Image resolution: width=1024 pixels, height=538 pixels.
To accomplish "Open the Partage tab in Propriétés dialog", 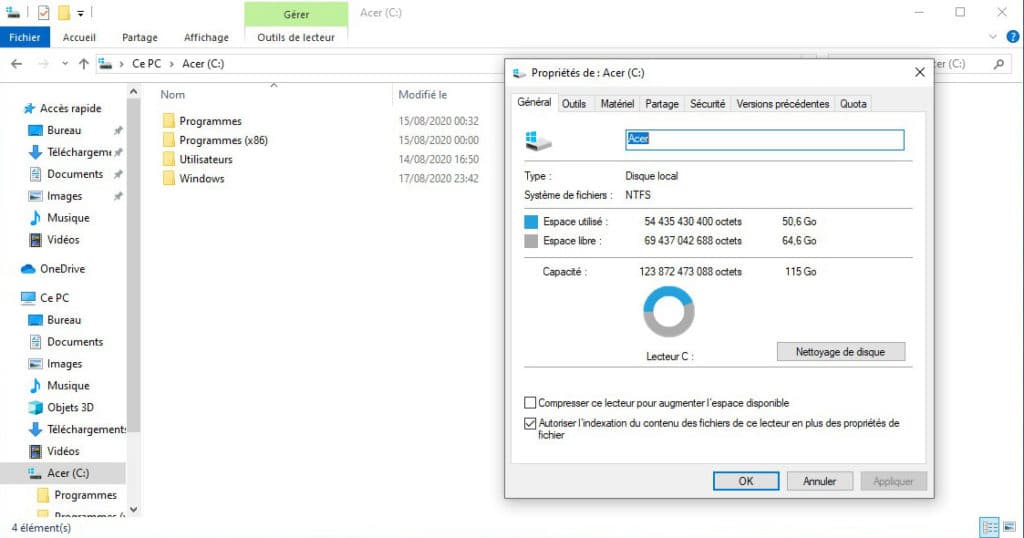I will tap(662, 104).
